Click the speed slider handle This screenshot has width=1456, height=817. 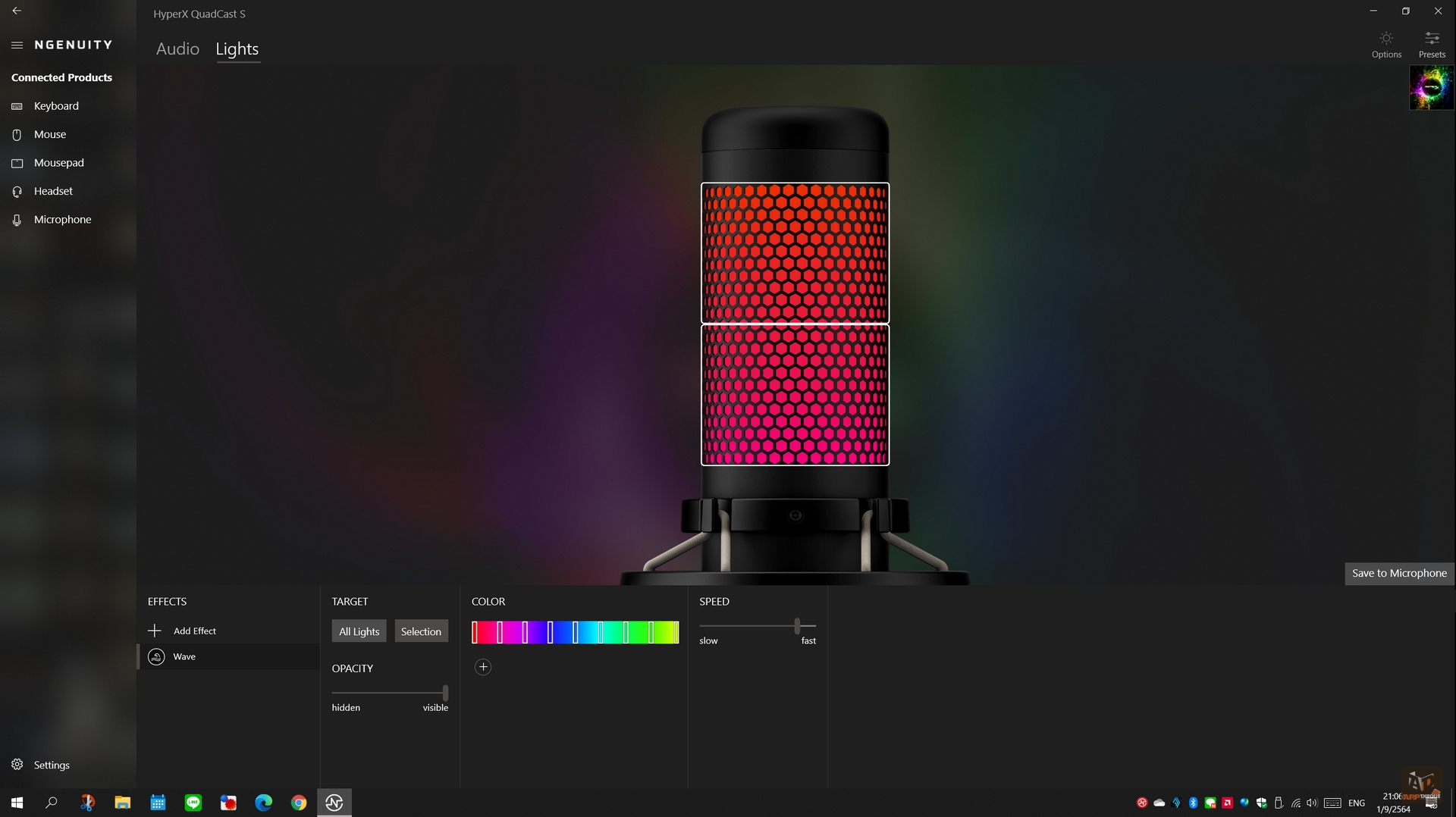click(x=797, y=626)
